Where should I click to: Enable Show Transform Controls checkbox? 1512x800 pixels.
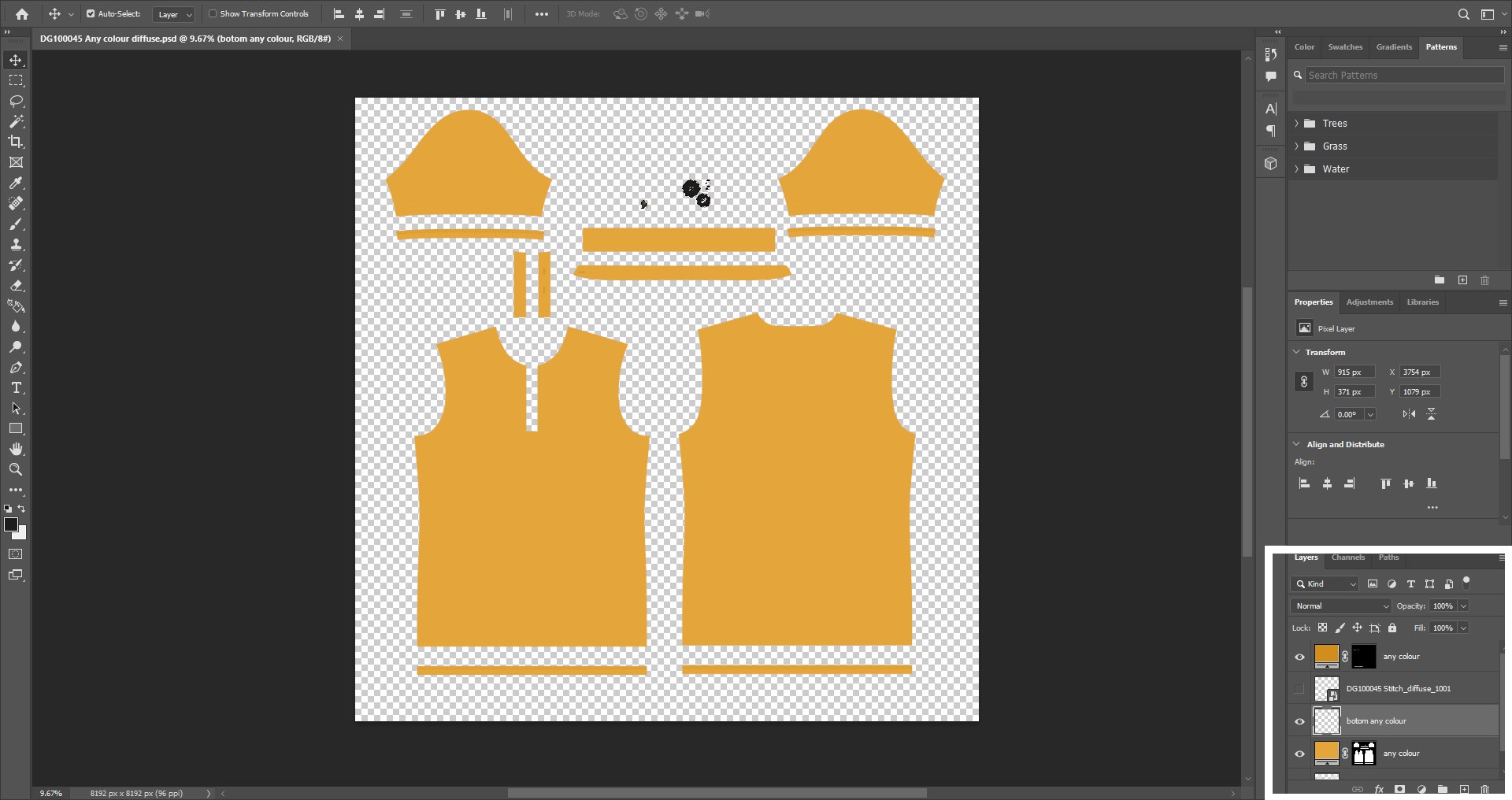coord(213,13)
